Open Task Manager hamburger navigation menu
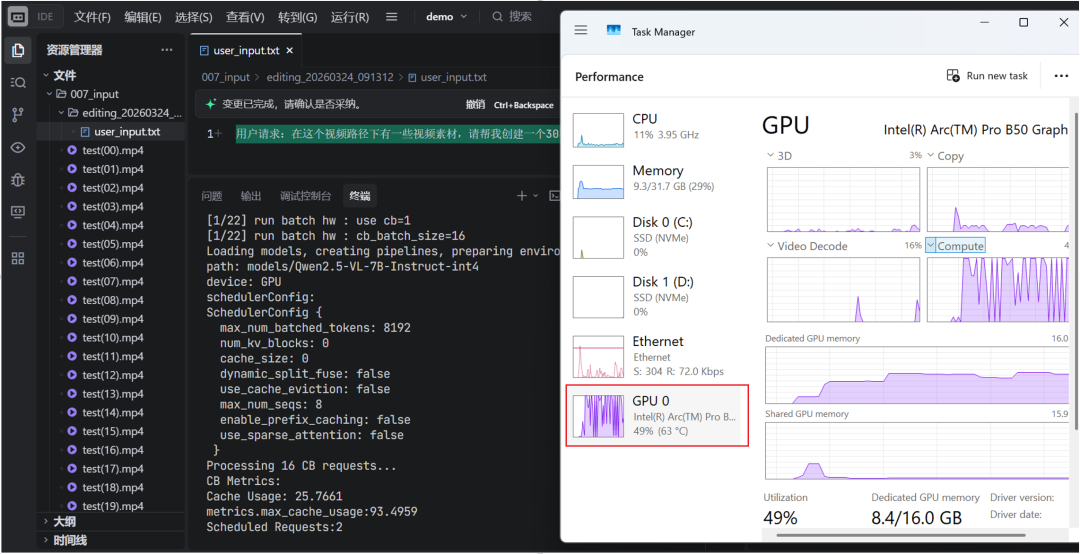Image resolution: width=1080 pixels, height=554 pixels. pos(581,31)
